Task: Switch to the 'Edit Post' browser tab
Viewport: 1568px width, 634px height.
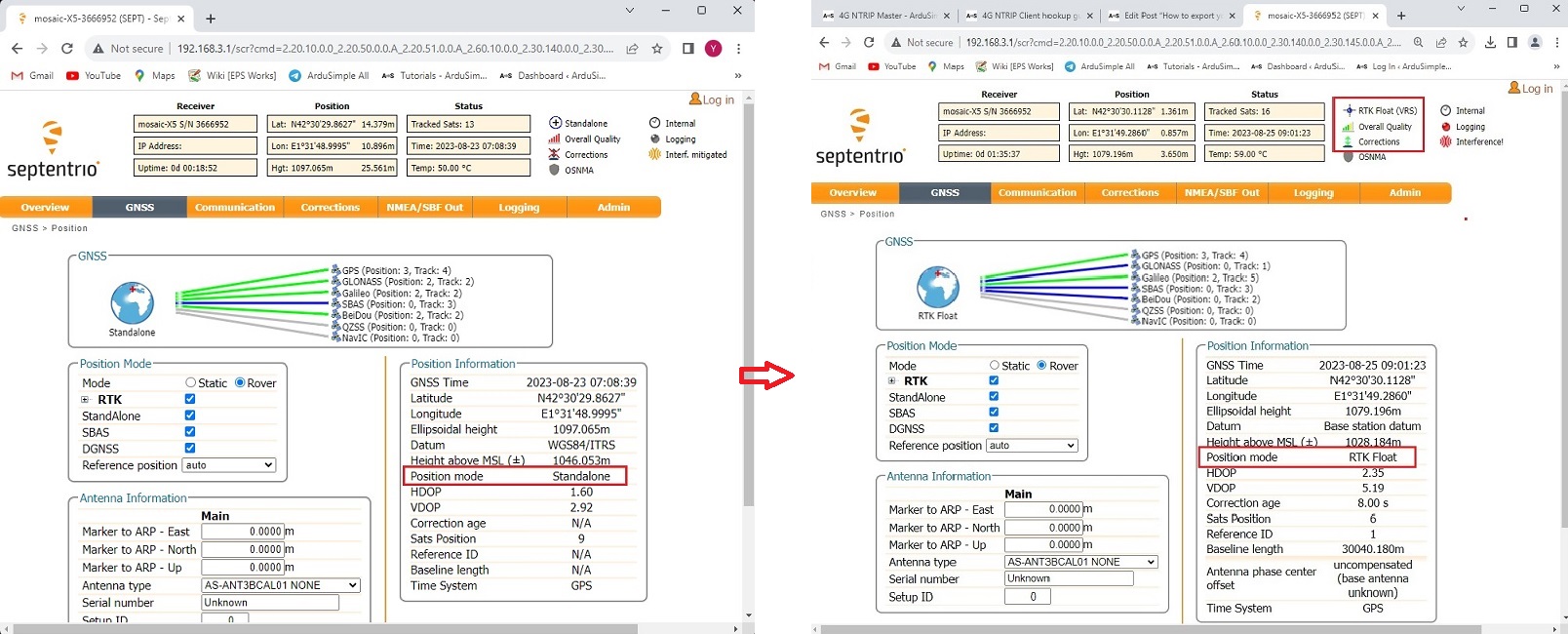Action: (1171, 16)
